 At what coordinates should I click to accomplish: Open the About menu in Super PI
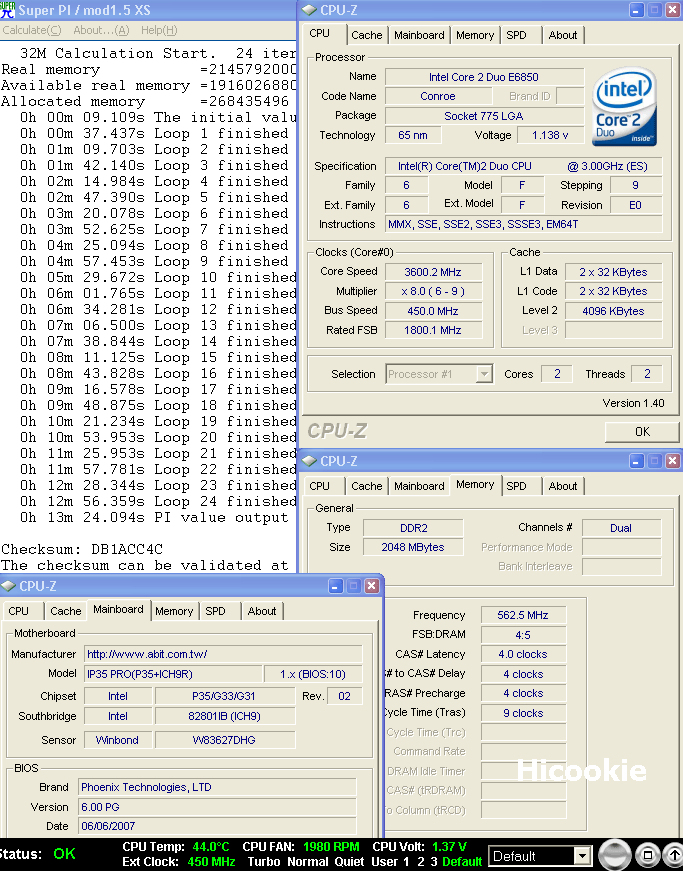point(101,30)
